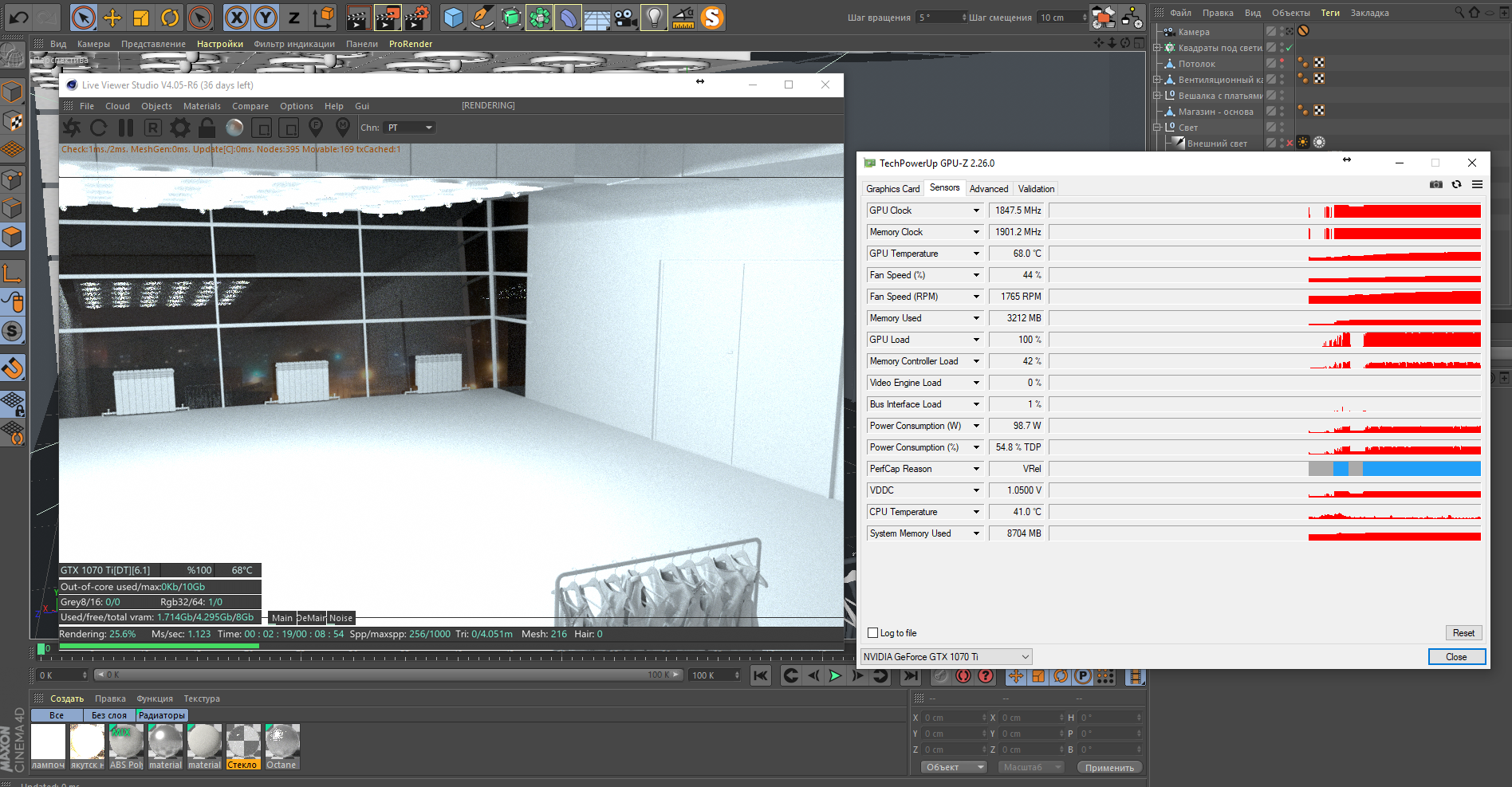Open Edit Render Settings clapperboard with gear
The height and width of the screenshot is (787, 1512).
coord(416,17)
